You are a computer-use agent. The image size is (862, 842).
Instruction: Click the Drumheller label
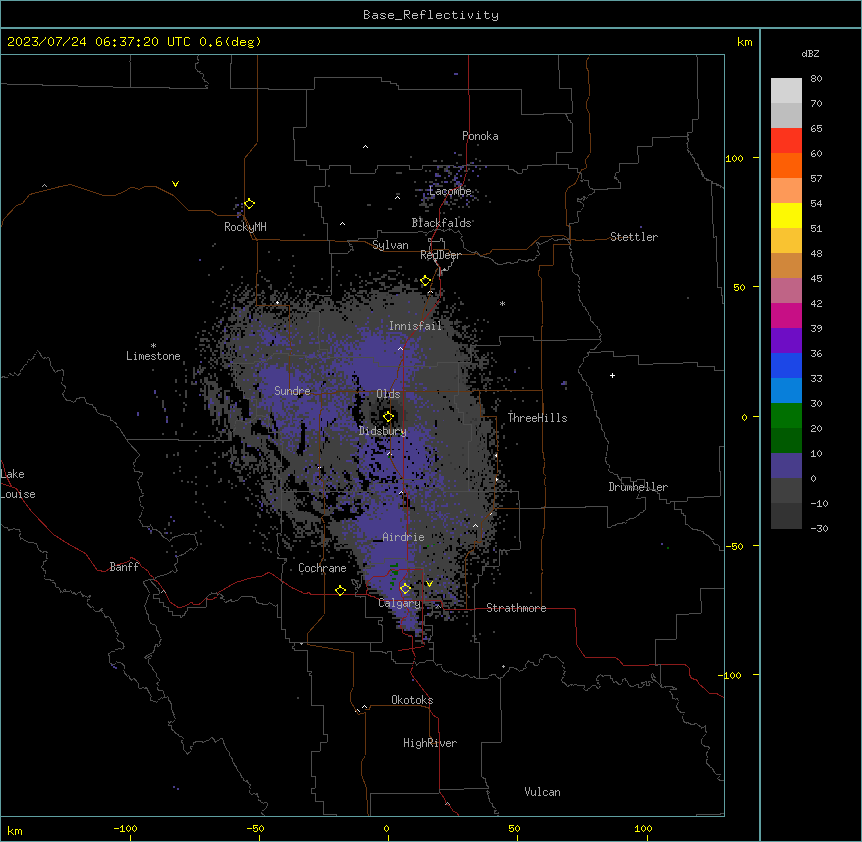tap(638, 487)
